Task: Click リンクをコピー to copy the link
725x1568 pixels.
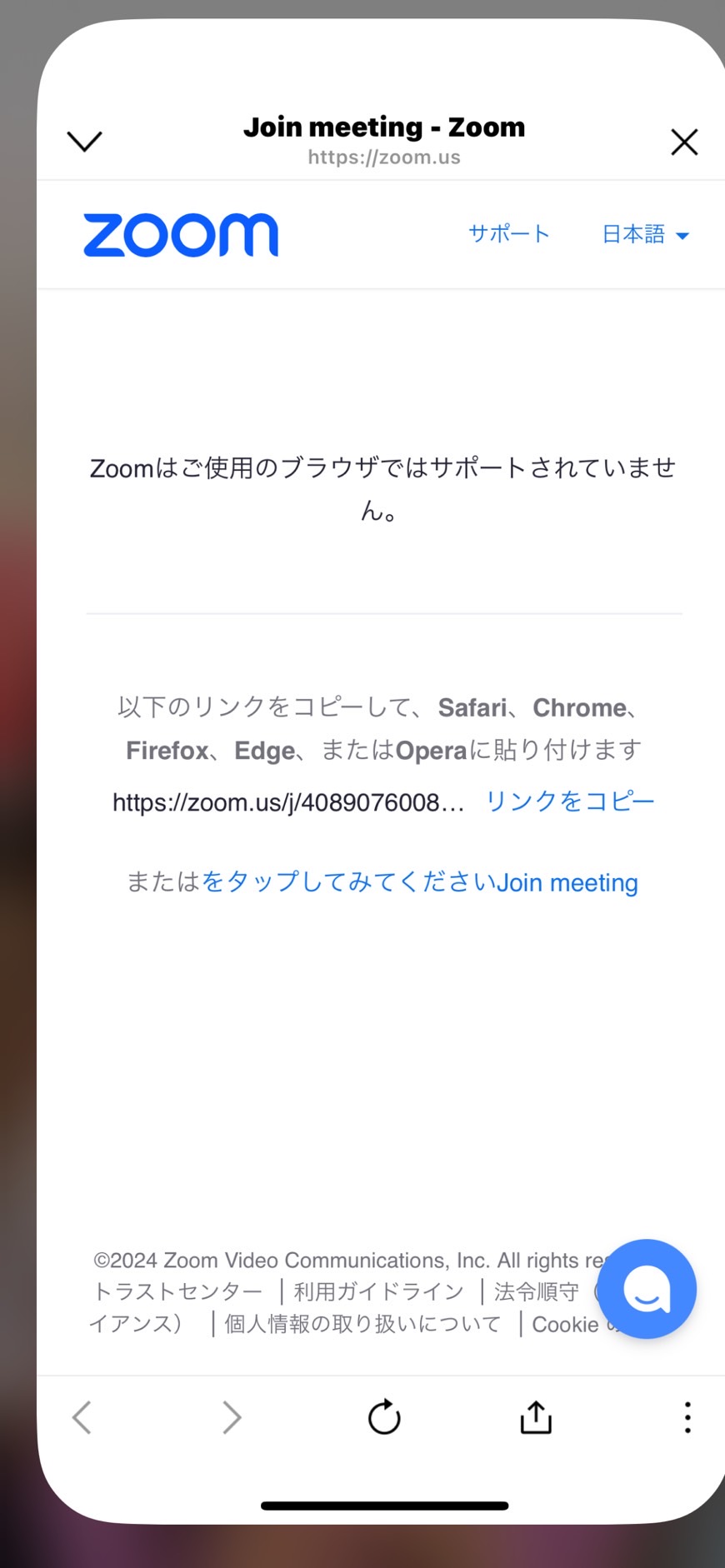Action: point(570,801)
